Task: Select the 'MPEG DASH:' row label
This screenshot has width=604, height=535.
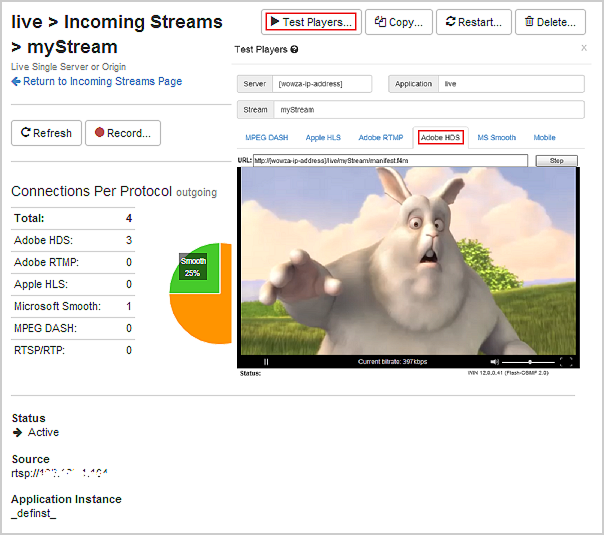Action: pyautogui.click(x=45, y=328)
